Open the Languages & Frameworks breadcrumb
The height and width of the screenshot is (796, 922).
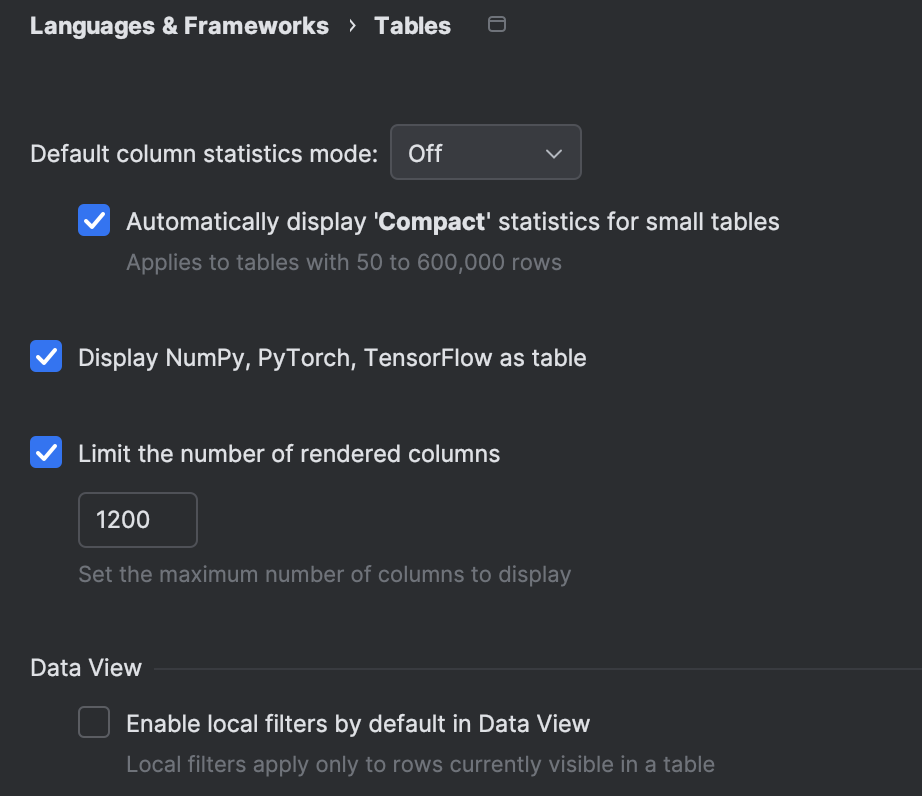179,26
